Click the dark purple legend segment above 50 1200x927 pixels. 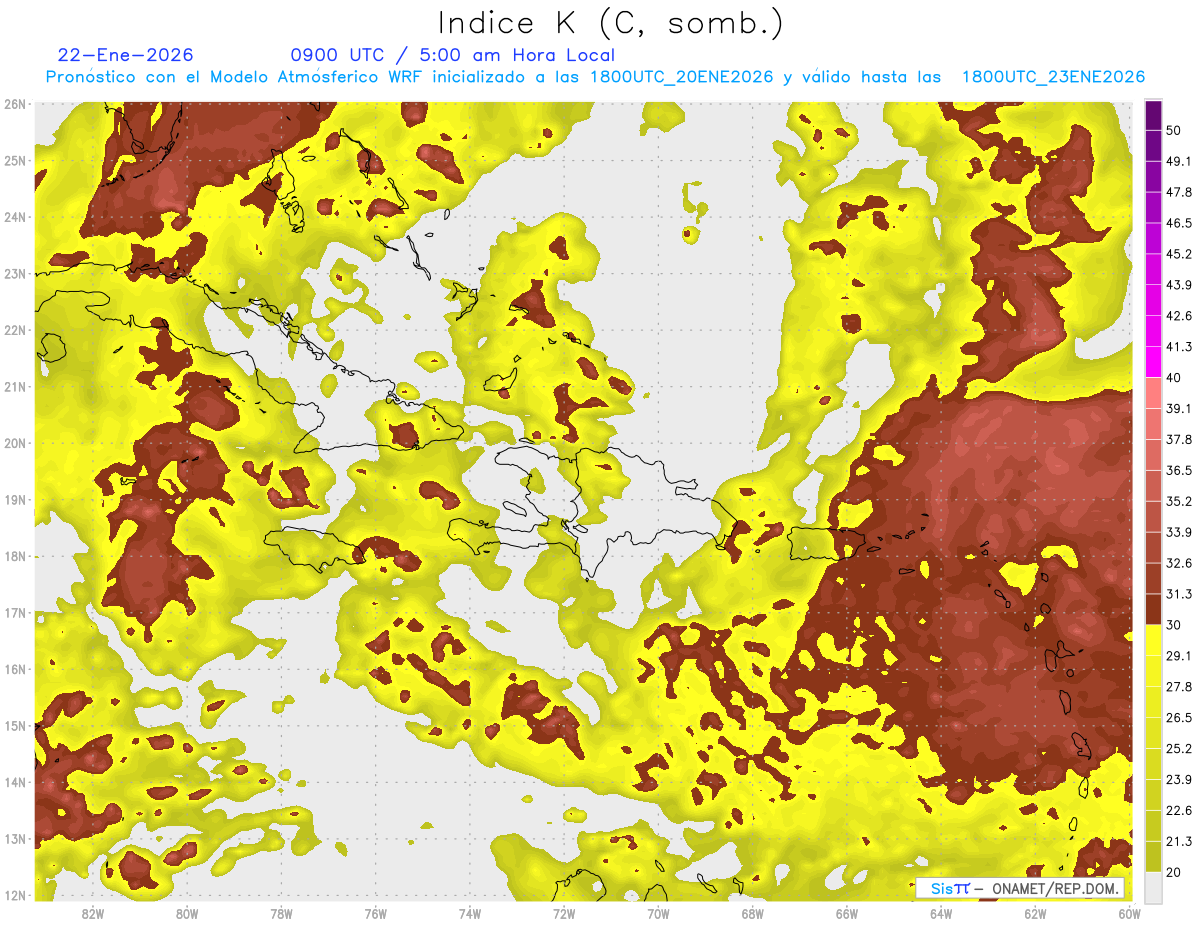(x=1154, y=116)
